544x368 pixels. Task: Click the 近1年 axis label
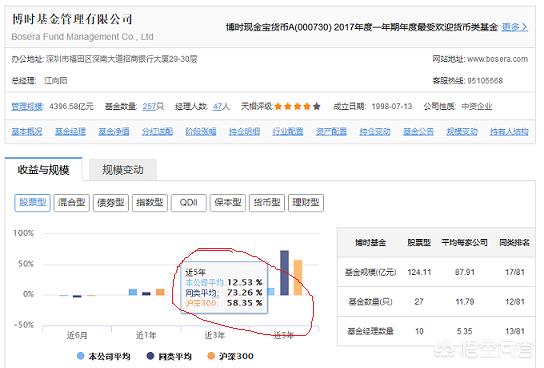tap(146, 335)
